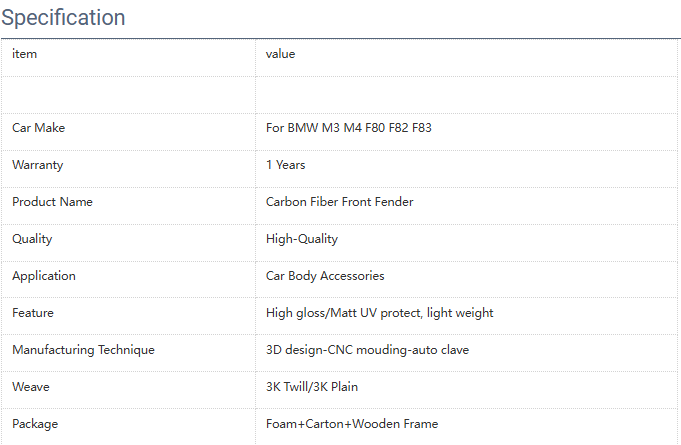The image size is (681, 445).
Task: Click the Specification heading
Action: pyautogui.click(x=64, y=18)
